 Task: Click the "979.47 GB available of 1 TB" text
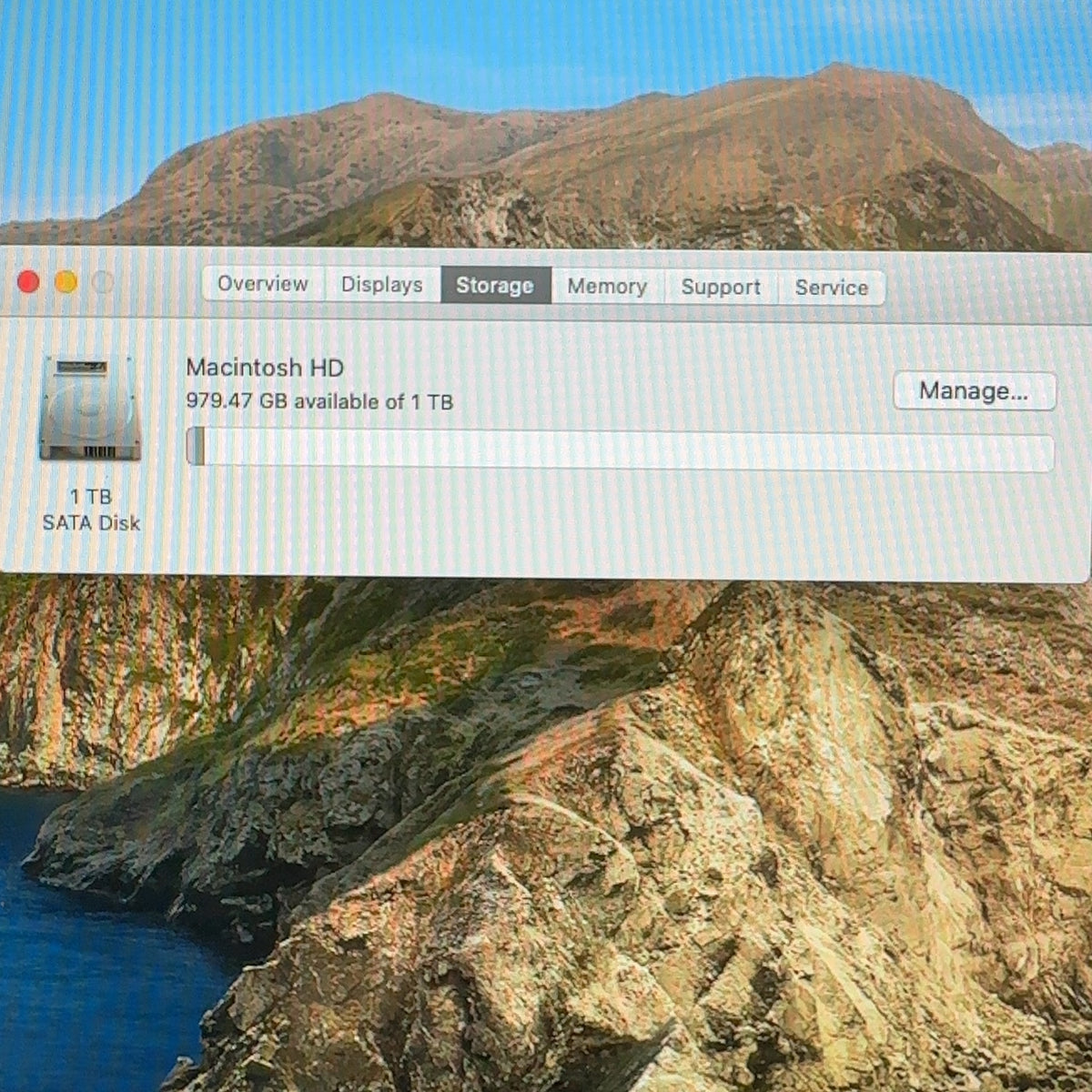319,401
